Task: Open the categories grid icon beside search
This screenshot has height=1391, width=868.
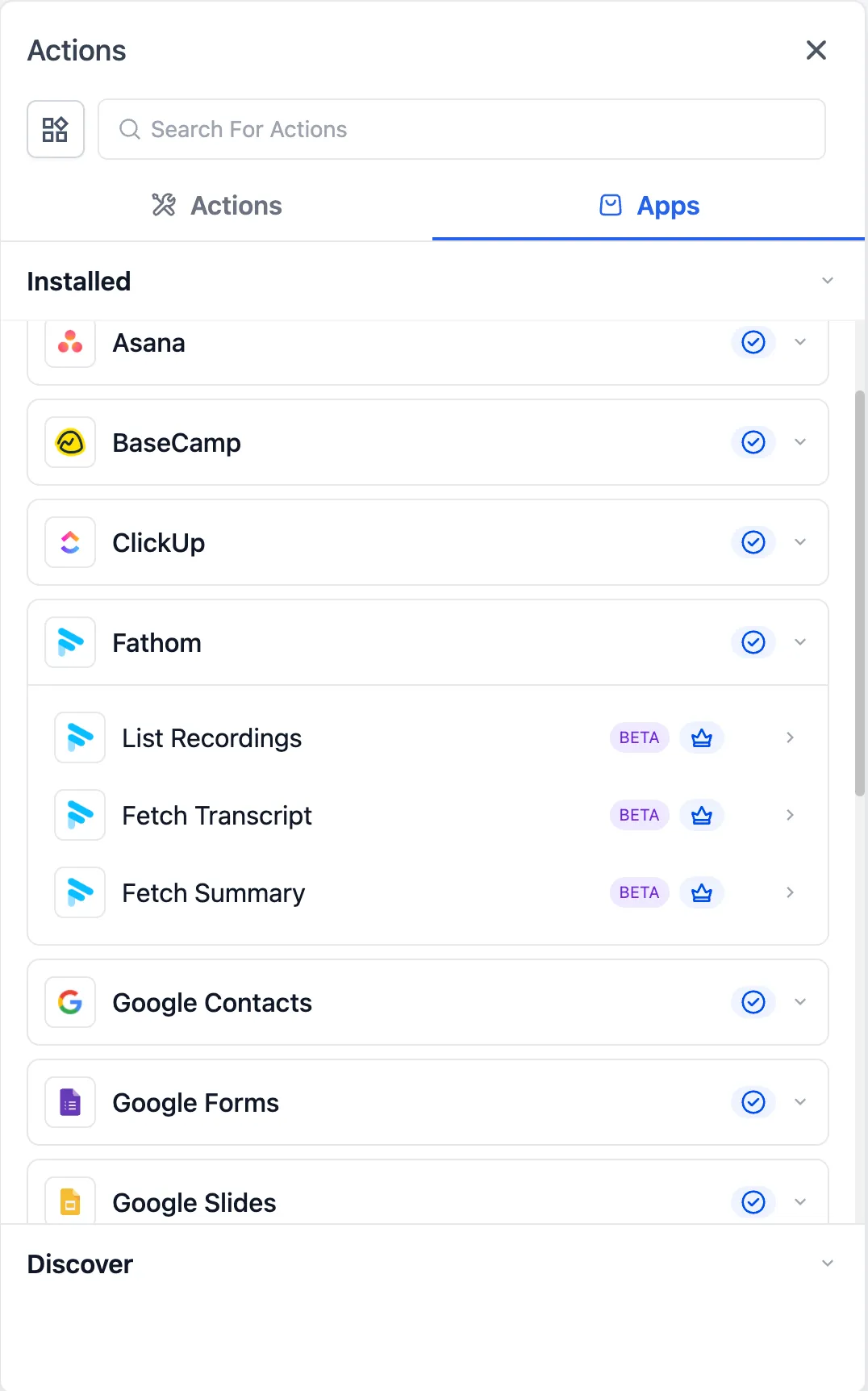Action: [55, 129]
